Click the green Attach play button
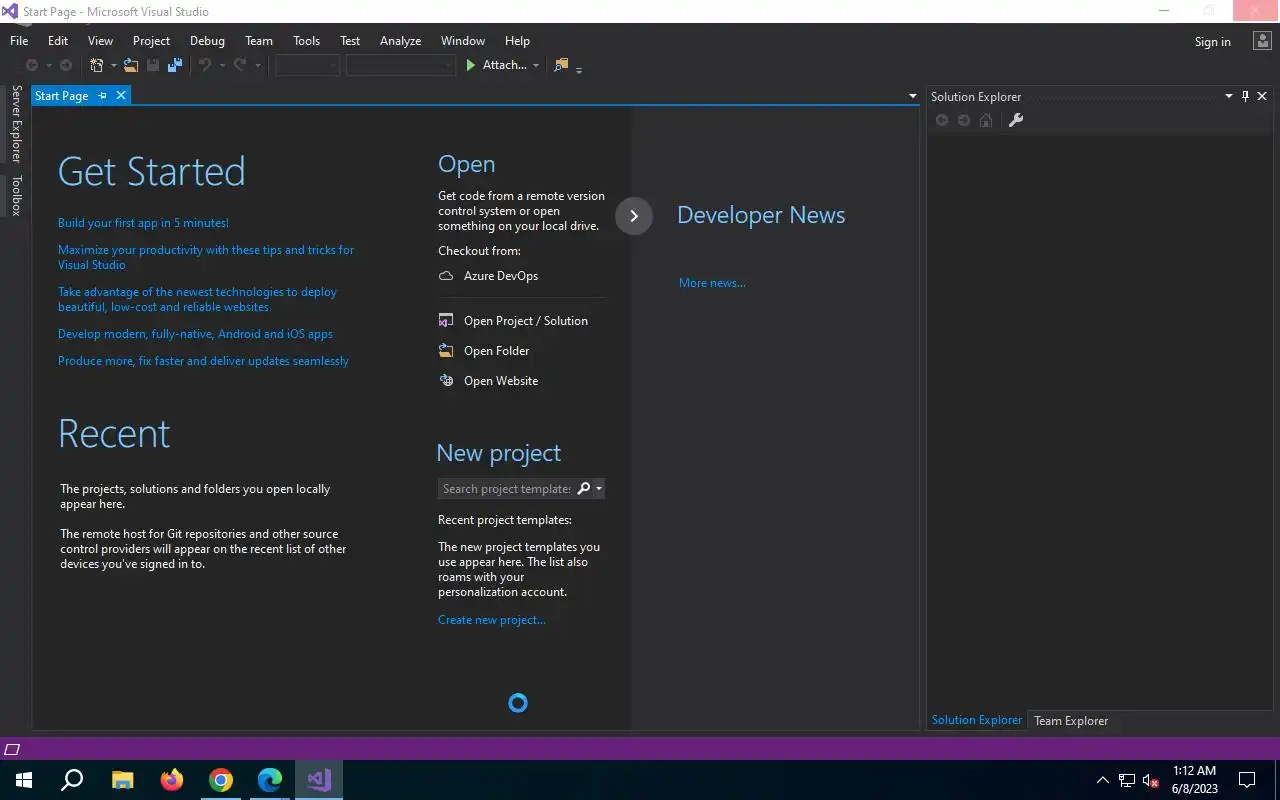1280x800 pixels. pyautogui.click(x=471, y=65)
